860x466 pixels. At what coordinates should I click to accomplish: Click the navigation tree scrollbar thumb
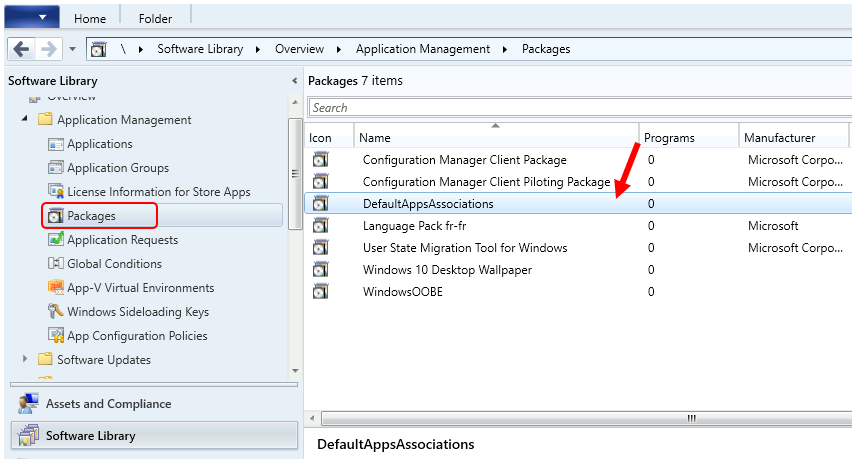[295, 174]
